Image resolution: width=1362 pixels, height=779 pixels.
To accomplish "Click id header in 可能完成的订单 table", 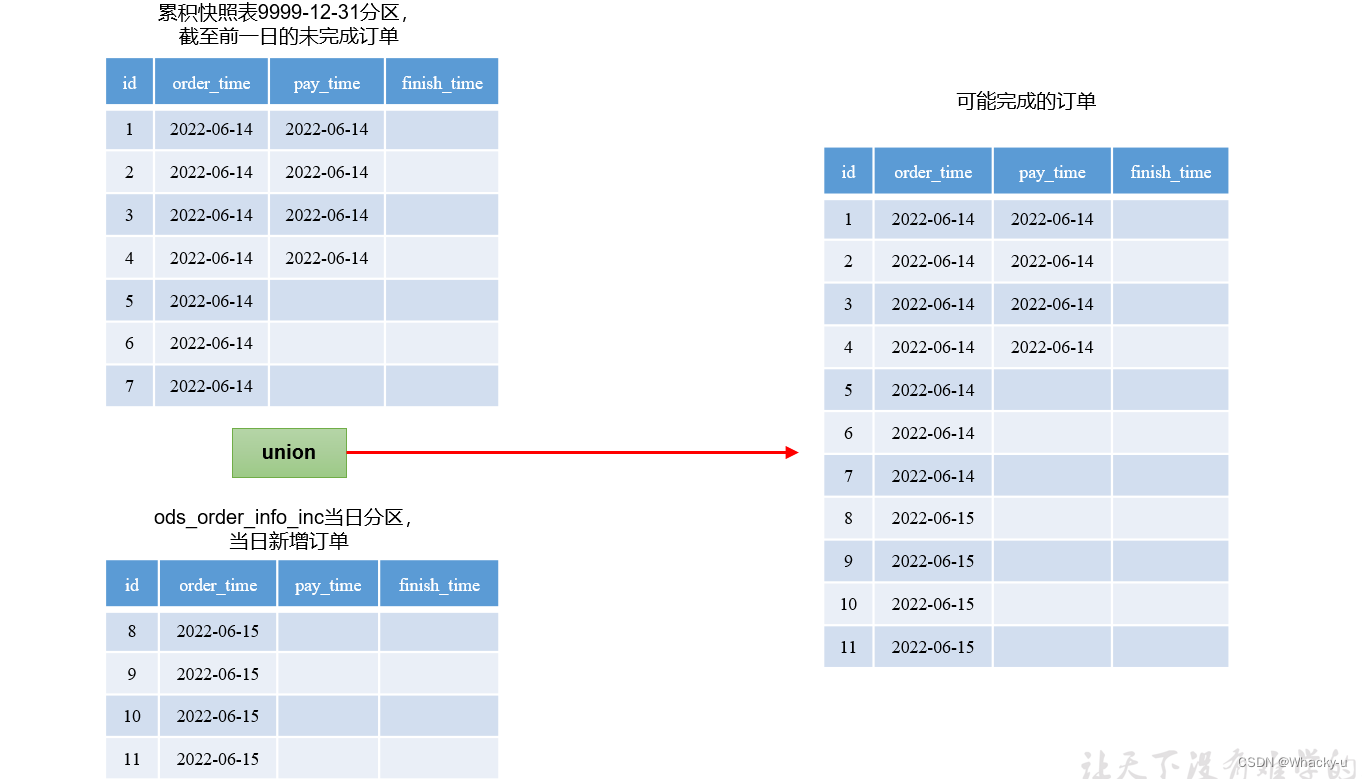I will [x=848, y=171].
